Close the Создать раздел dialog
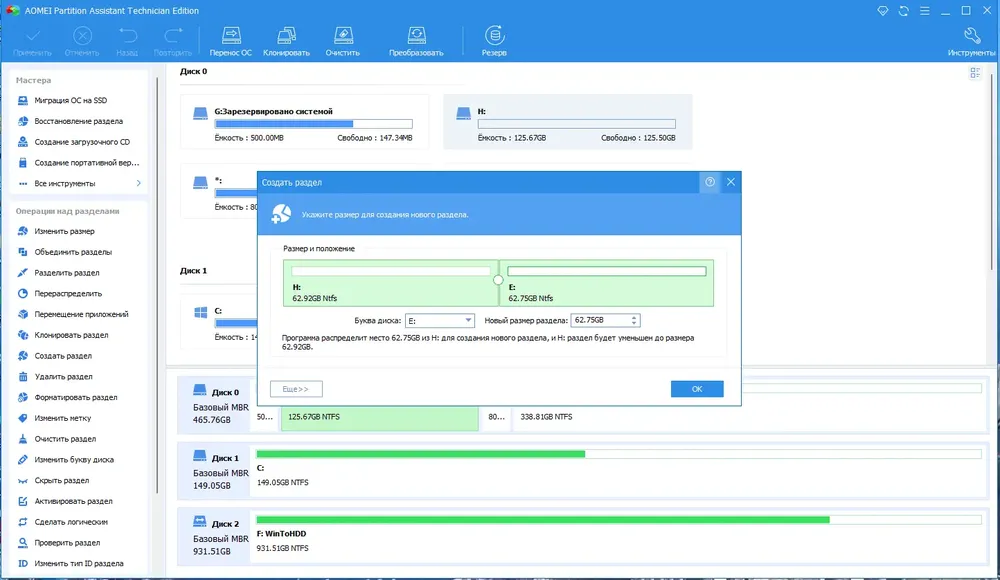Screen dimensions: 1000x580 [731, 182]
